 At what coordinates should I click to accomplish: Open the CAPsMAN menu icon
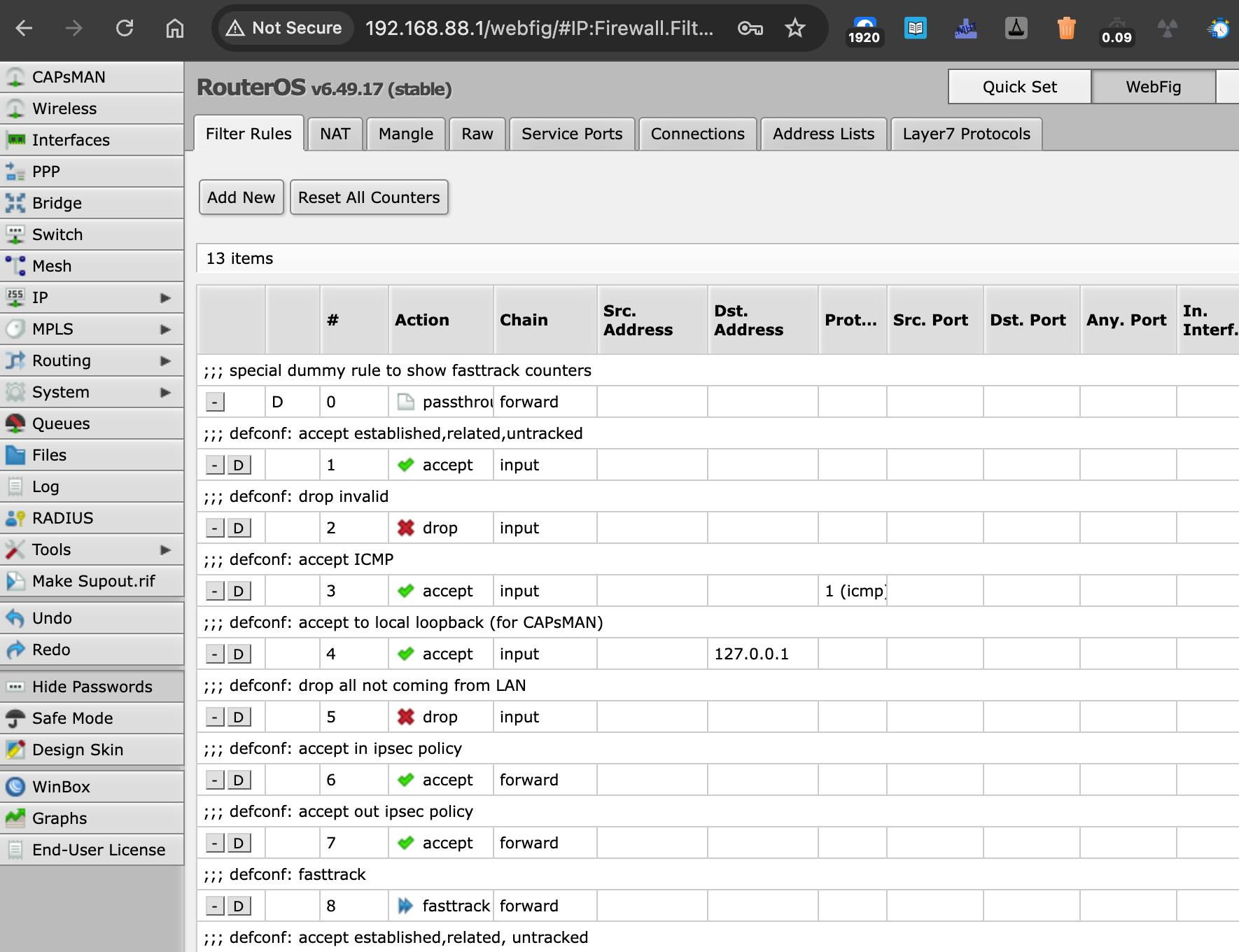click(15, 77)
